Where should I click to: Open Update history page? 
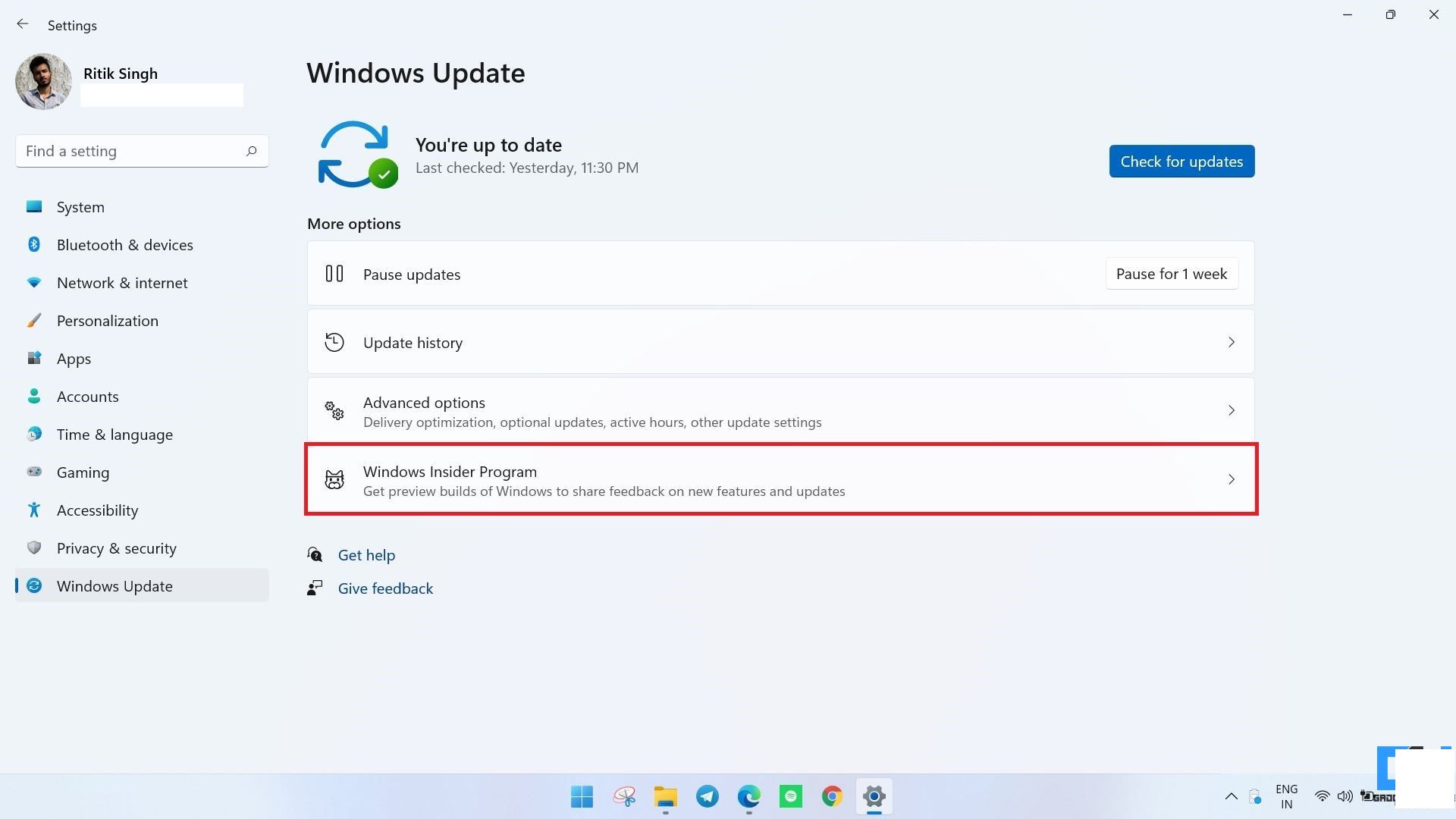(780, 341)
